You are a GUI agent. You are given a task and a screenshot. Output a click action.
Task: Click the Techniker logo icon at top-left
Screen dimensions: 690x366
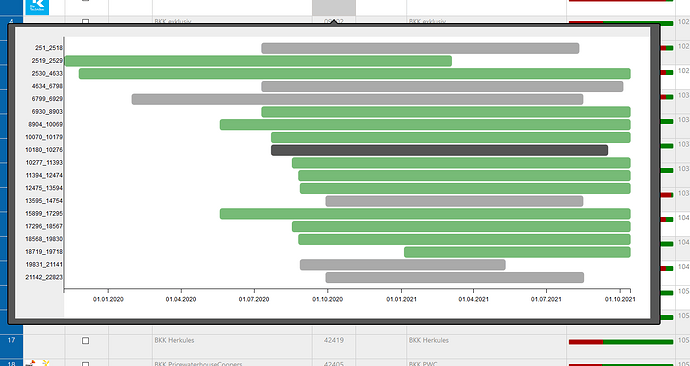point(37,7)
